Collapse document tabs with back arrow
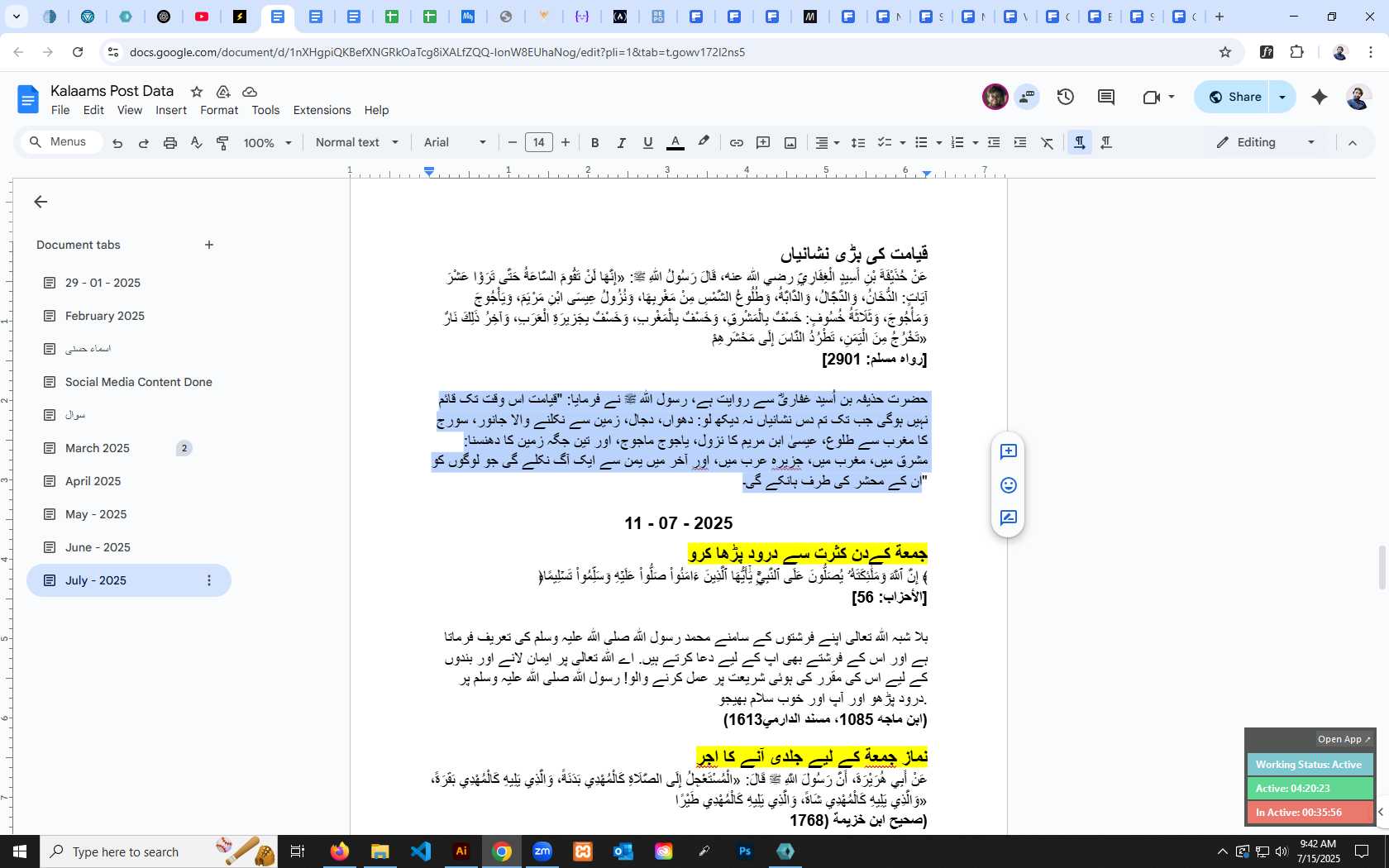This screenshot has height=868, width=1389. pos(41,202)
